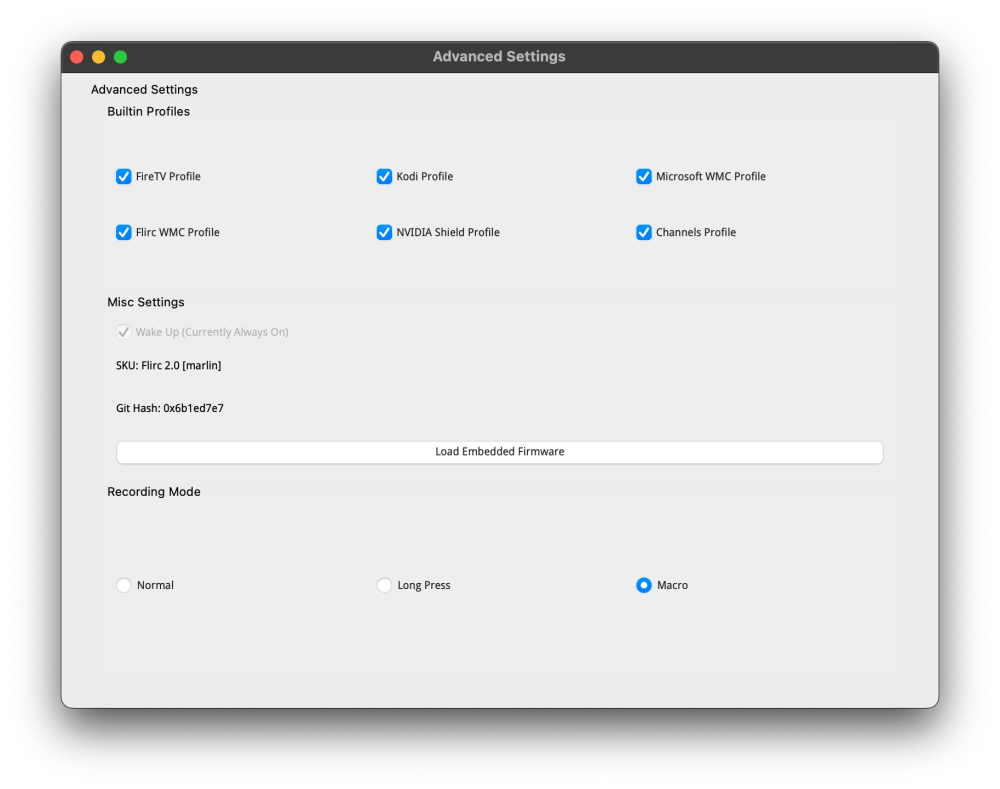1000x789 pixels.
Task: Select the Macro recording mode radio
Action: (x=643, y=585)
